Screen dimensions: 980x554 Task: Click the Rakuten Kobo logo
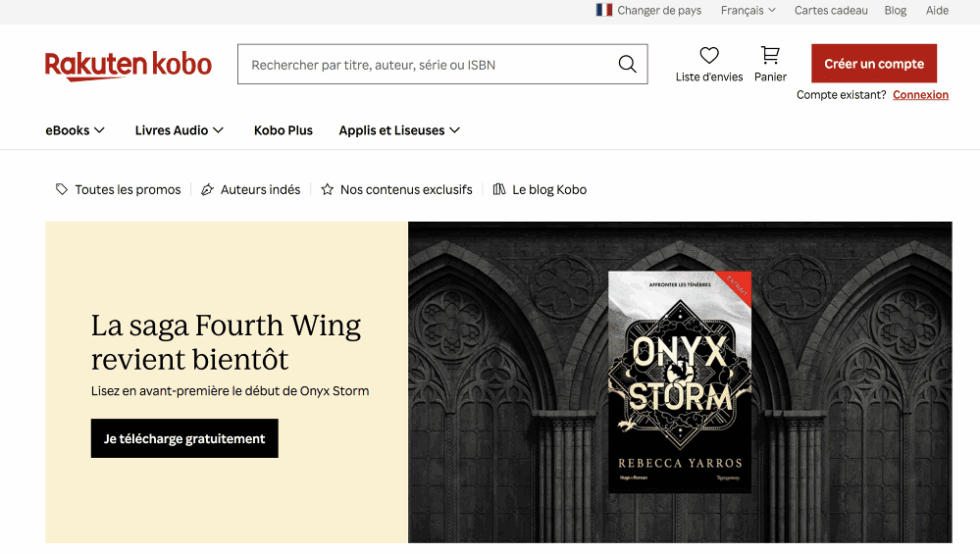128,66
